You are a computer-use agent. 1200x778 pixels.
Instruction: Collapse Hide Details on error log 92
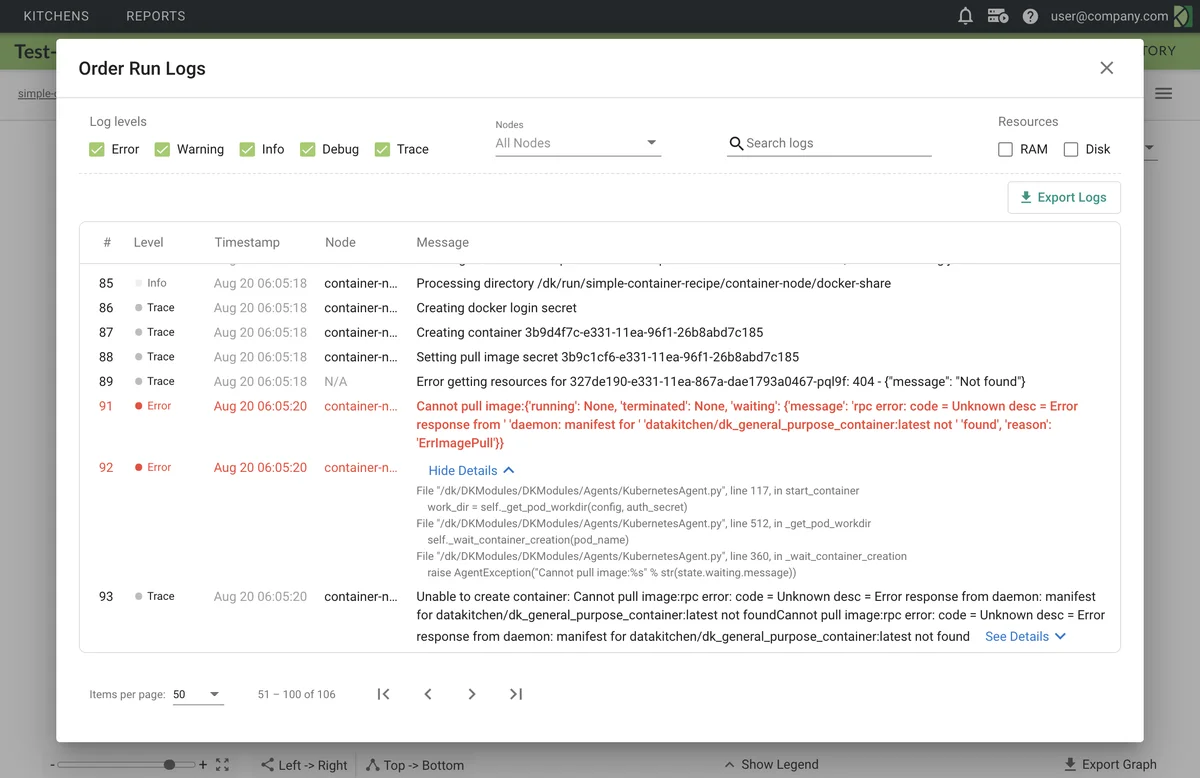coord(471,470)
